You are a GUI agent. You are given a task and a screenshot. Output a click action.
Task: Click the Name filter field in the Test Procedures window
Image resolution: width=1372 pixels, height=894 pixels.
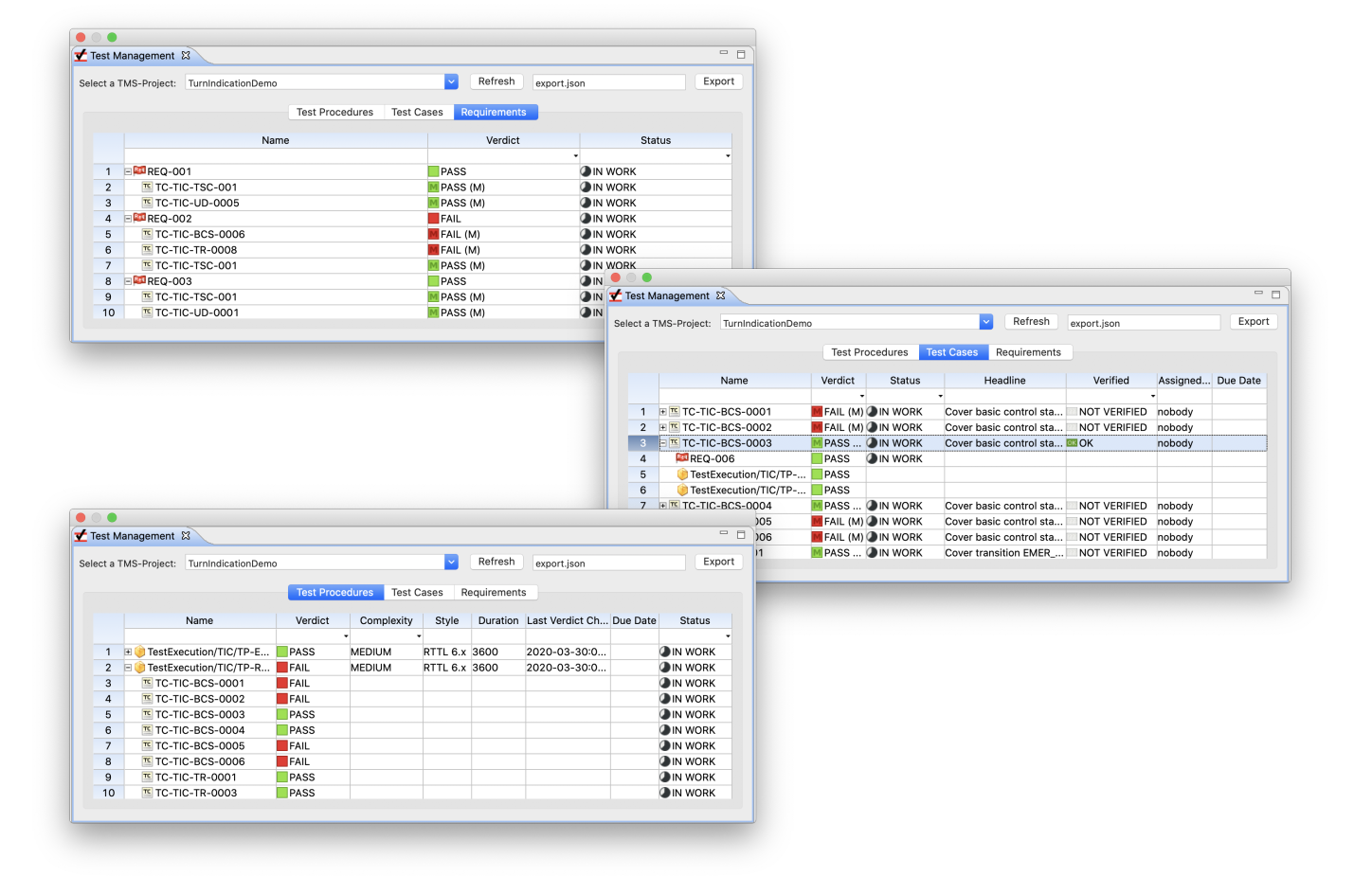coord(200,636)
